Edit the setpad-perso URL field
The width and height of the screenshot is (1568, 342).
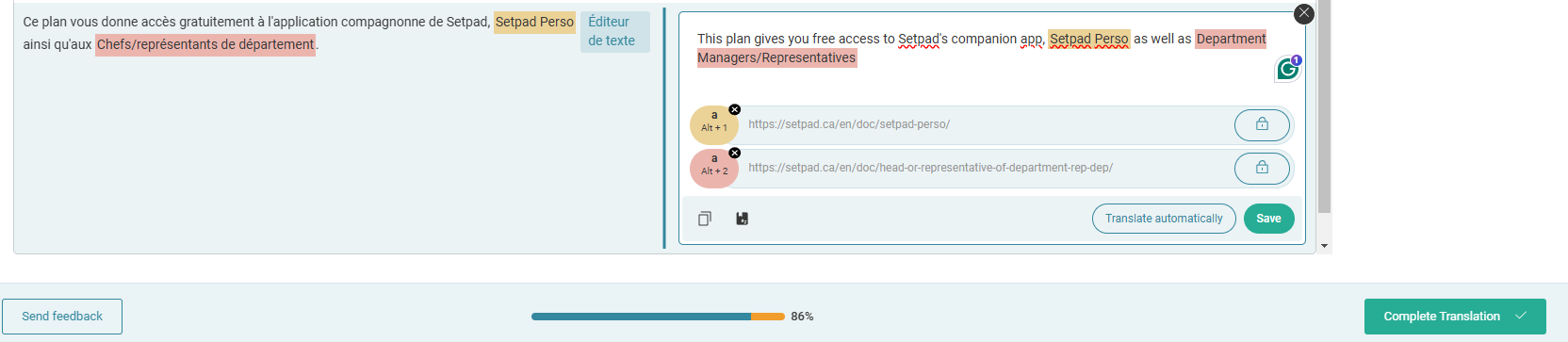pyautogui.click(x=987, y=124)
